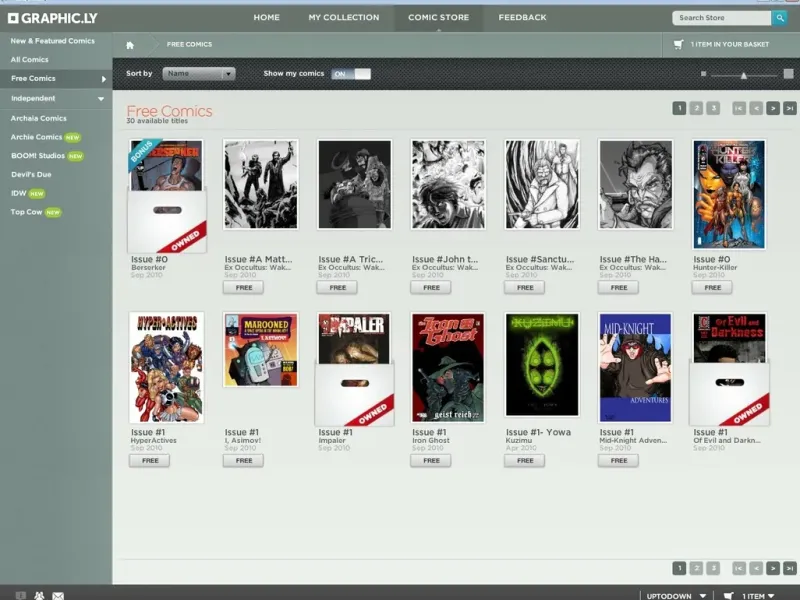Open the mail envelope icon in the status bar
Screen dimensions: 800x600
click(x=58, y=595)
